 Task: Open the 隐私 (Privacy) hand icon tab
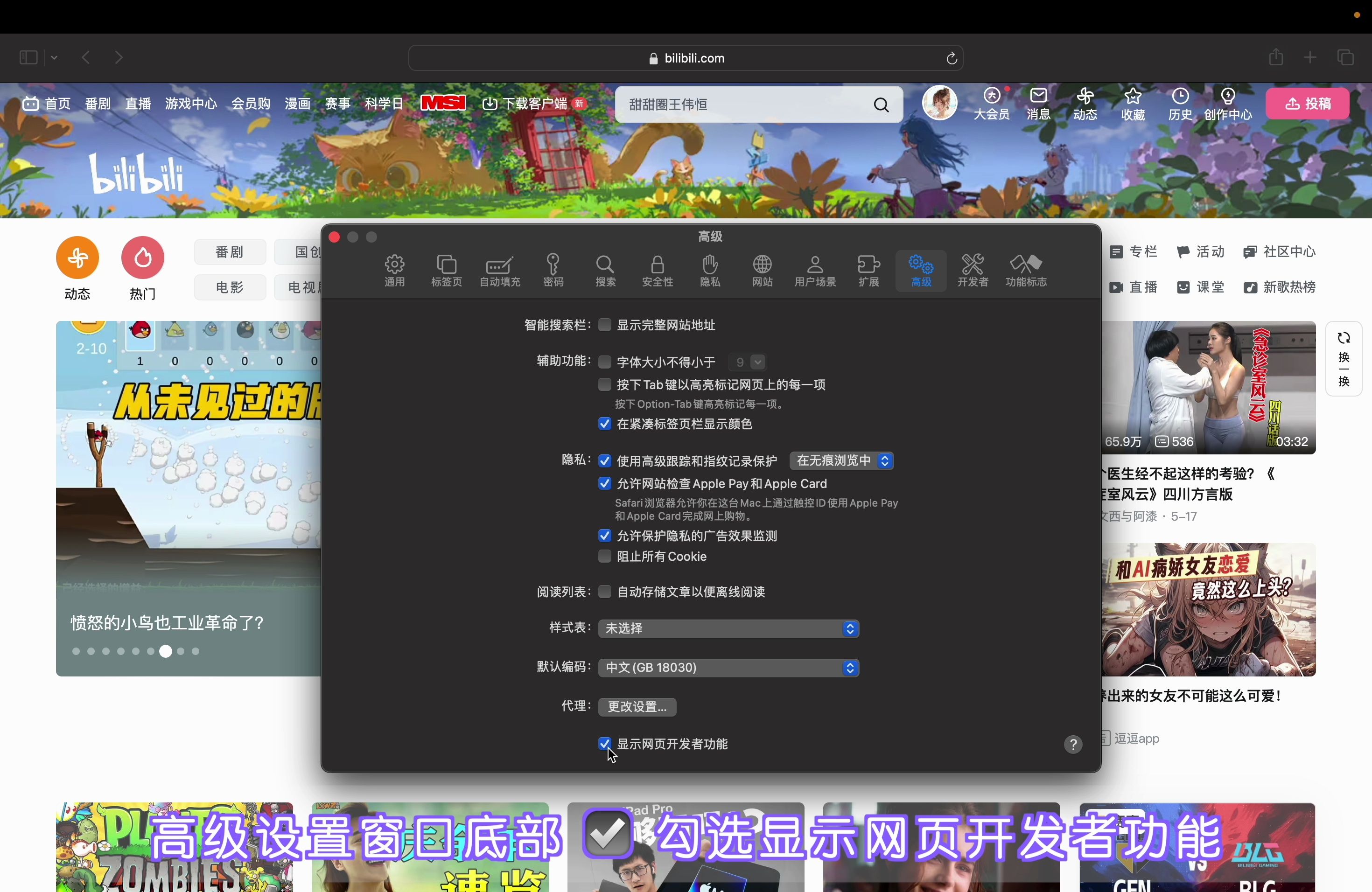pyautogui.click(x=710, y=270)
